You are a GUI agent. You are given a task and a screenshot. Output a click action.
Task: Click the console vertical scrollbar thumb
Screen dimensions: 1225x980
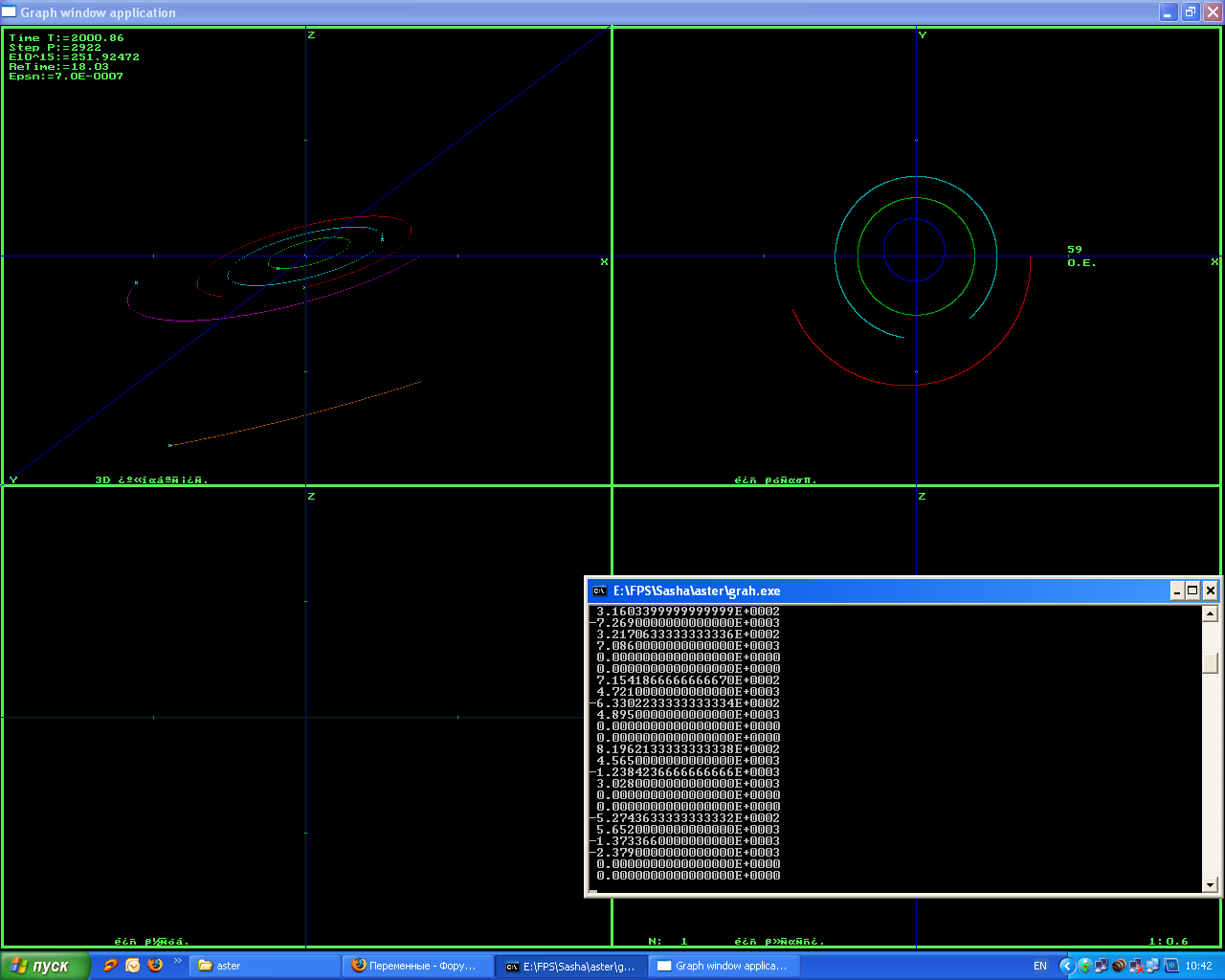[x=1210, y=662]
